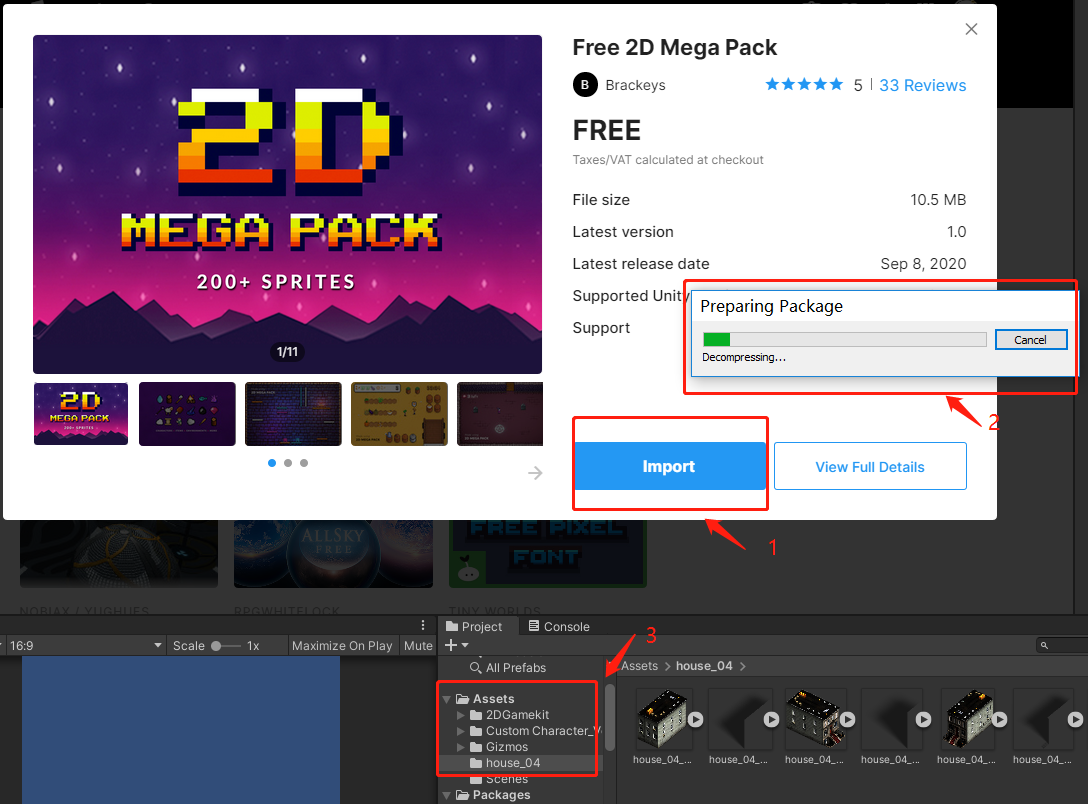This screenshot has width=1088, height=804.
Task: Click the next arrow in thumbnail carousel
Action: tap(535, 473)
